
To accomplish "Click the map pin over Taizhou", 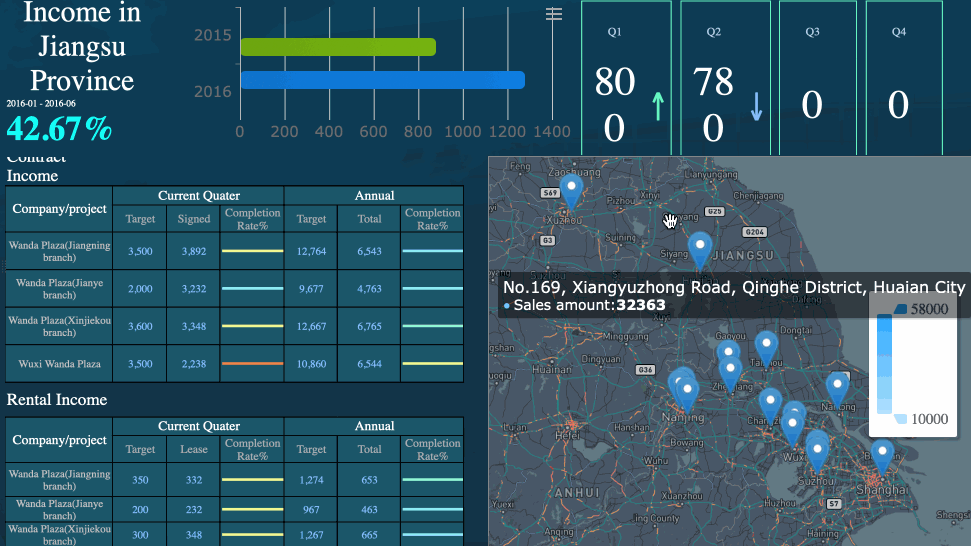I will click(x=766, y=349).
